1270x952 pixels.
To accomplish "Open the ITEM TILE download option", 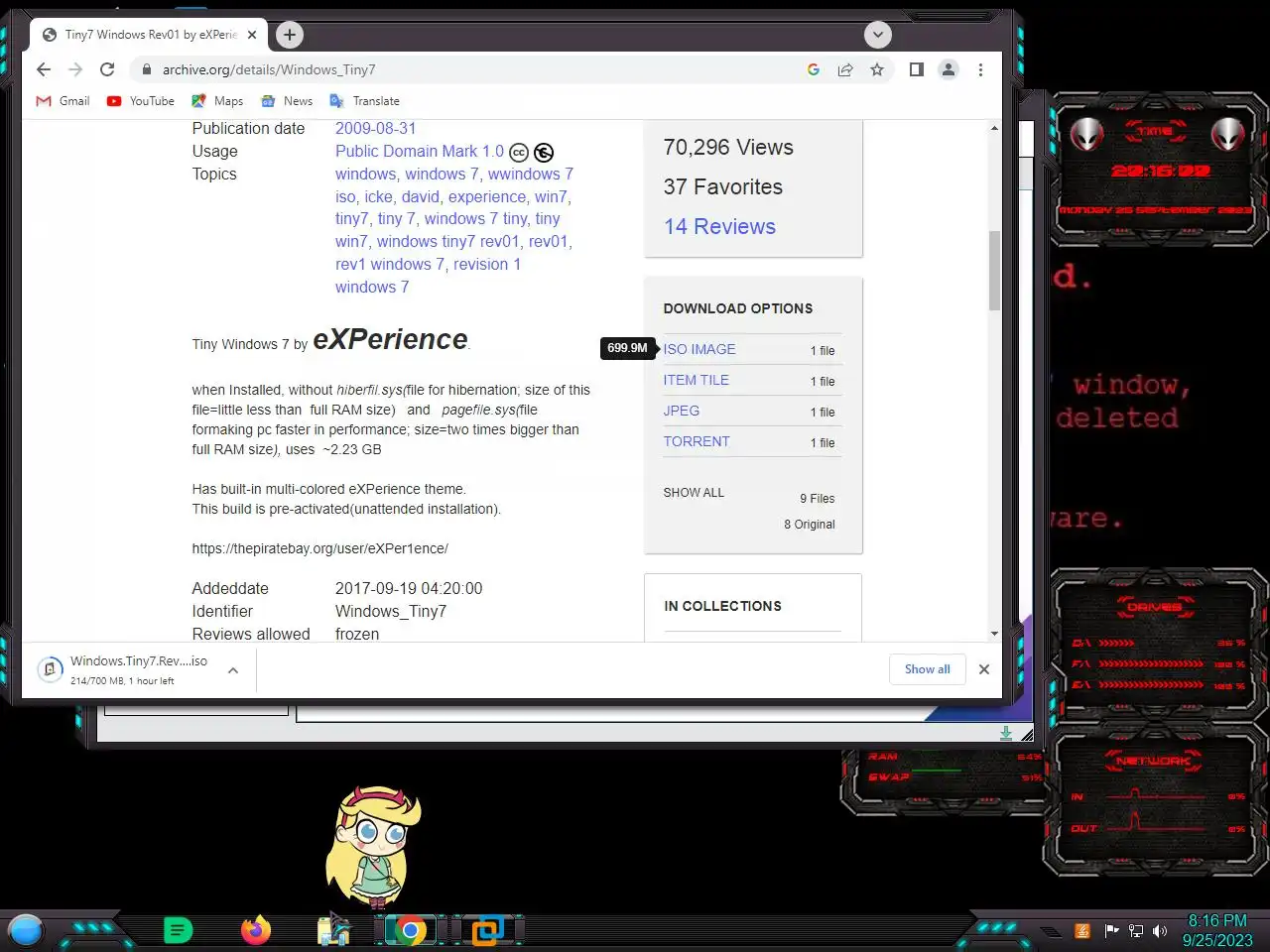I will [x=697, y=380].
